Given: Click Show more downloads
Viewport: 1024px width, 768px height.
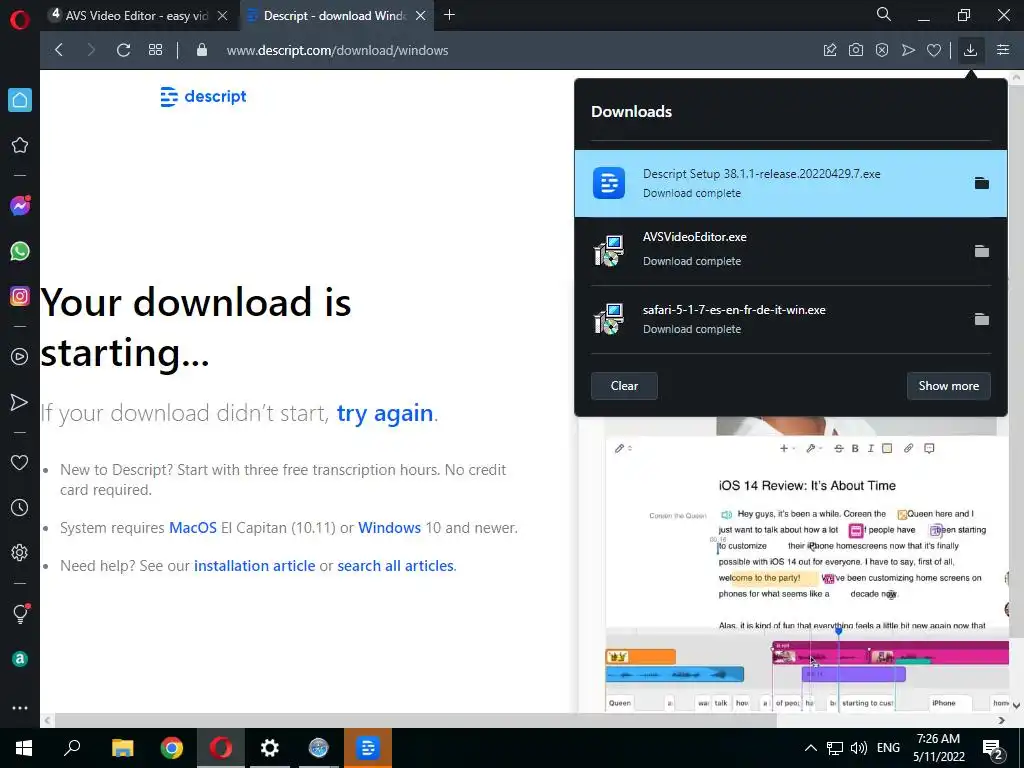Looking at the screenshot, I should [948, 386].
